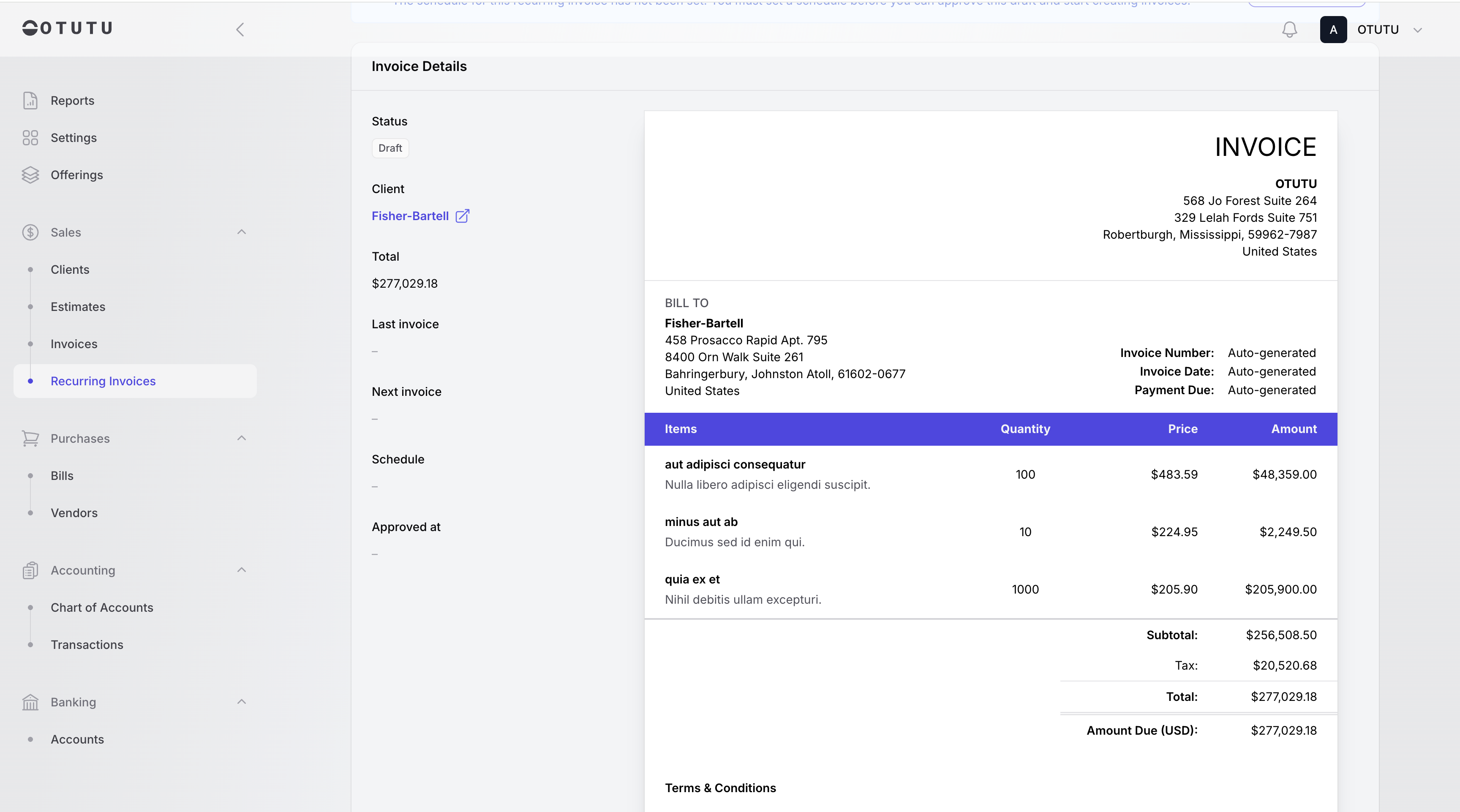Open the Fisher-Bartell client link
This screenshot has width=1460, height=812.
pyautogui.click(x=410, y=216)
